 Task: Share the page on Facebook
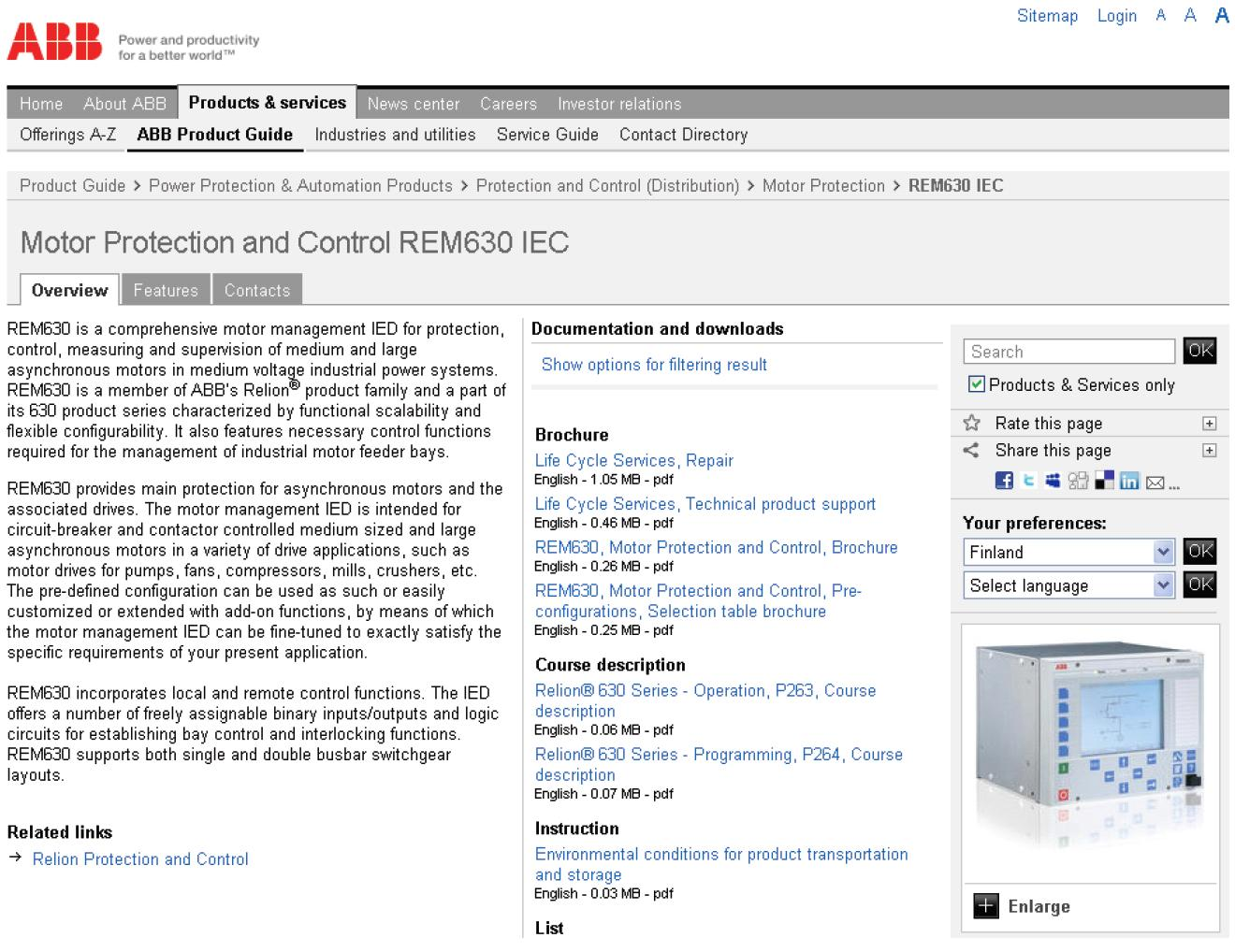click(x=1004, y=481)
